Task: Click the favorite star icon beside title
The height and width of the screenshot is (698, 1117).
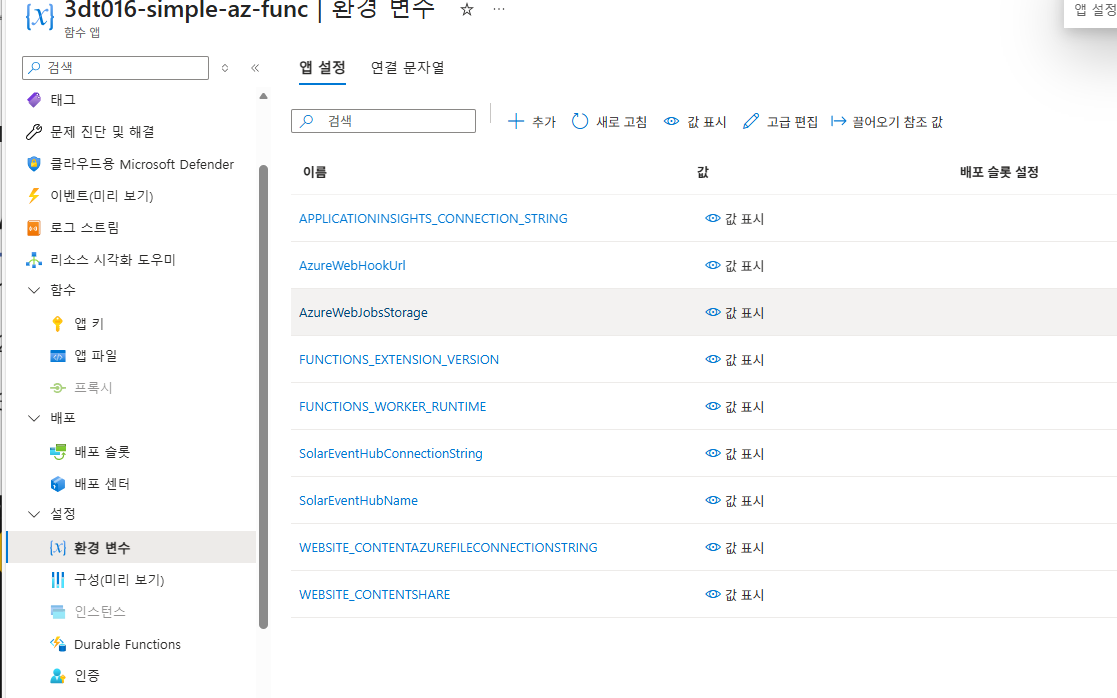Action: pos(467,9)
